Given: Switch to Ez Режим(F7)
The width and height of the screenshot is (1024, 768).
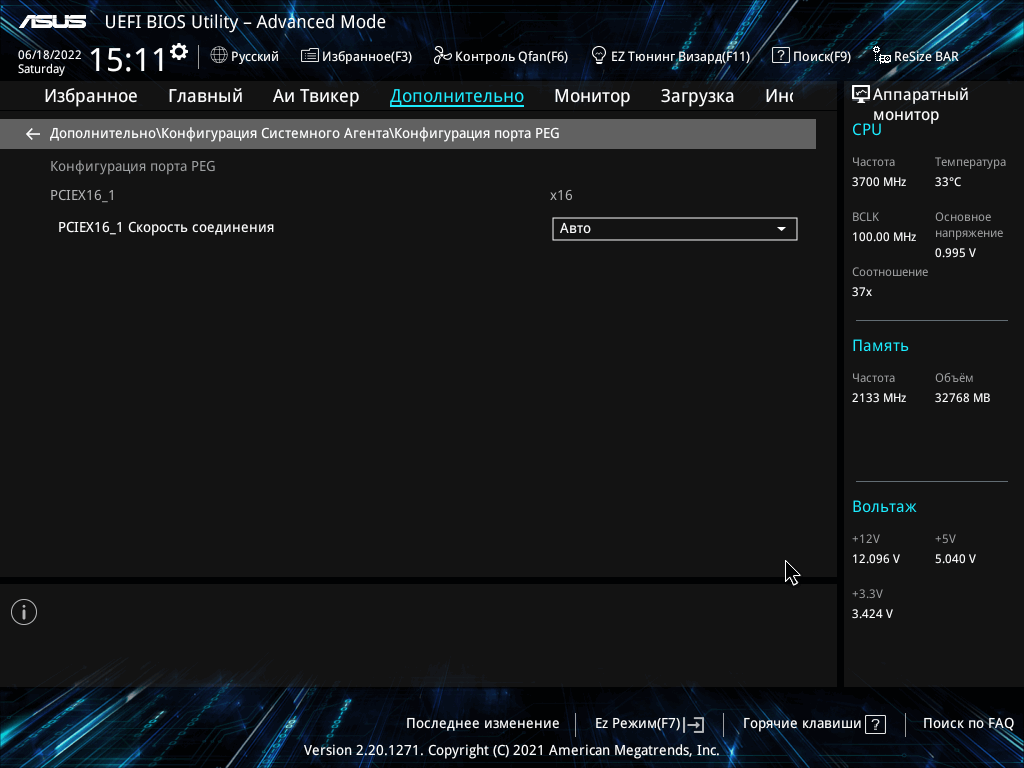Looking at the screenshot, I should click(638, 724).
